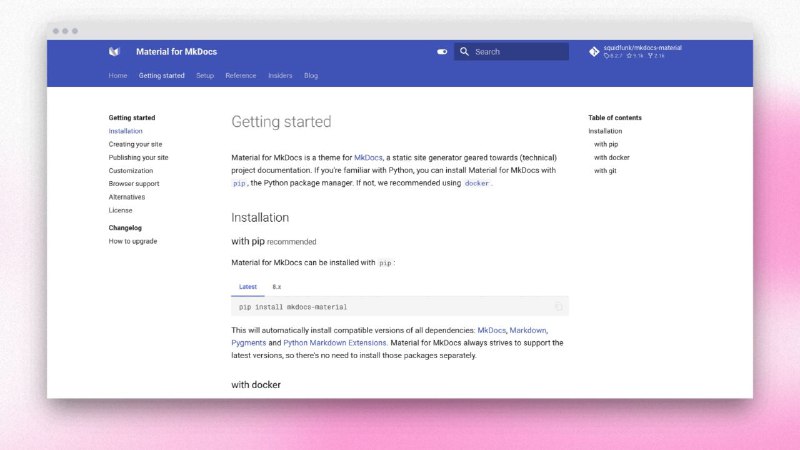
Task: Open License sidebar link
Action: 120,210
